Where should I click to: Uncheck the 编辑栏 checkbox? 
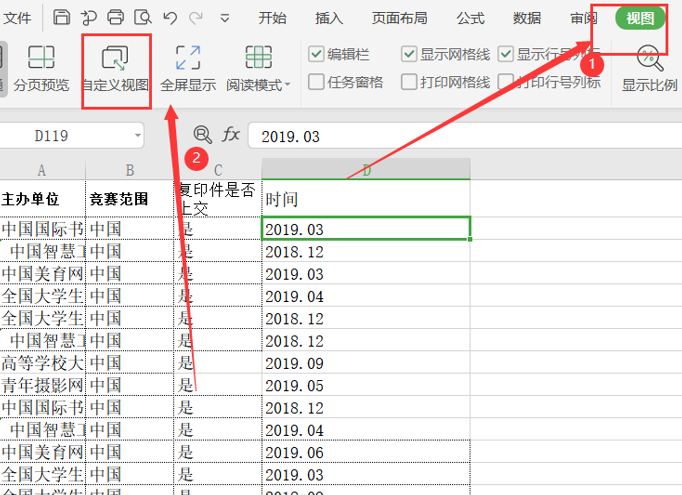click(x=316, y=54)
